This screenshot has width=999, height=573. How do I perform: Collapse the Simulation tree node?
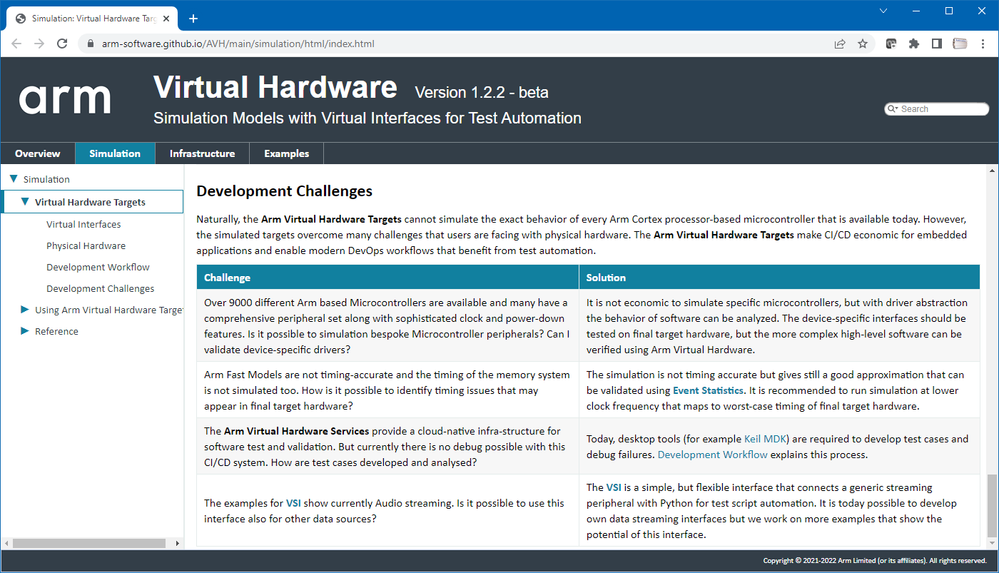point(13,179)
